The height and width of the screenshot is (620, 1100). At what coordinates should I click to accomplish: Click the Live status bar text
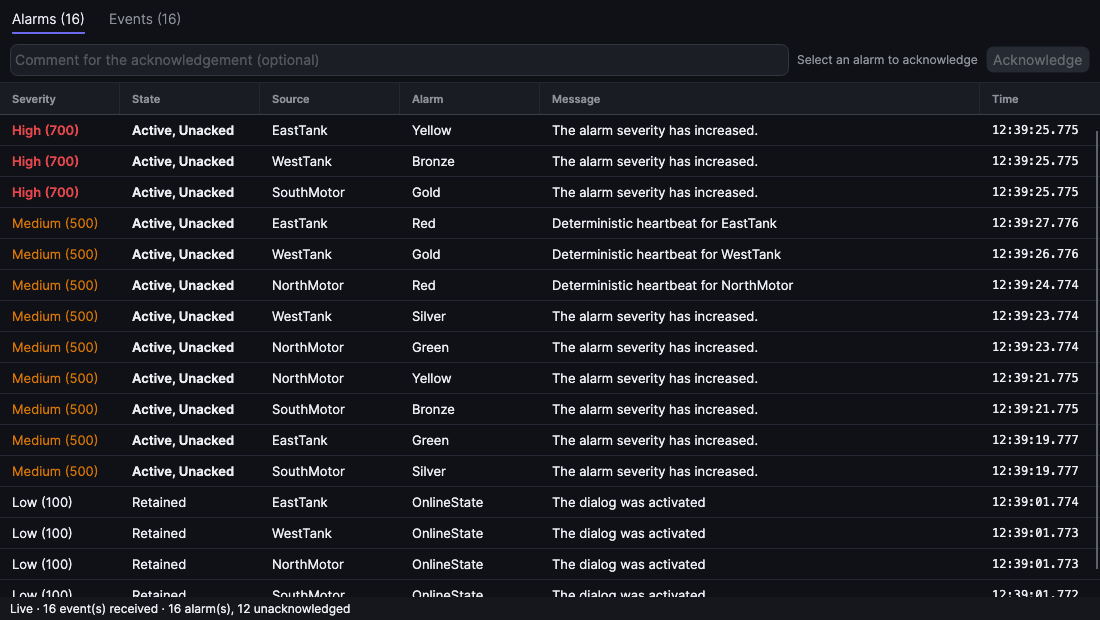click(180, 609)
